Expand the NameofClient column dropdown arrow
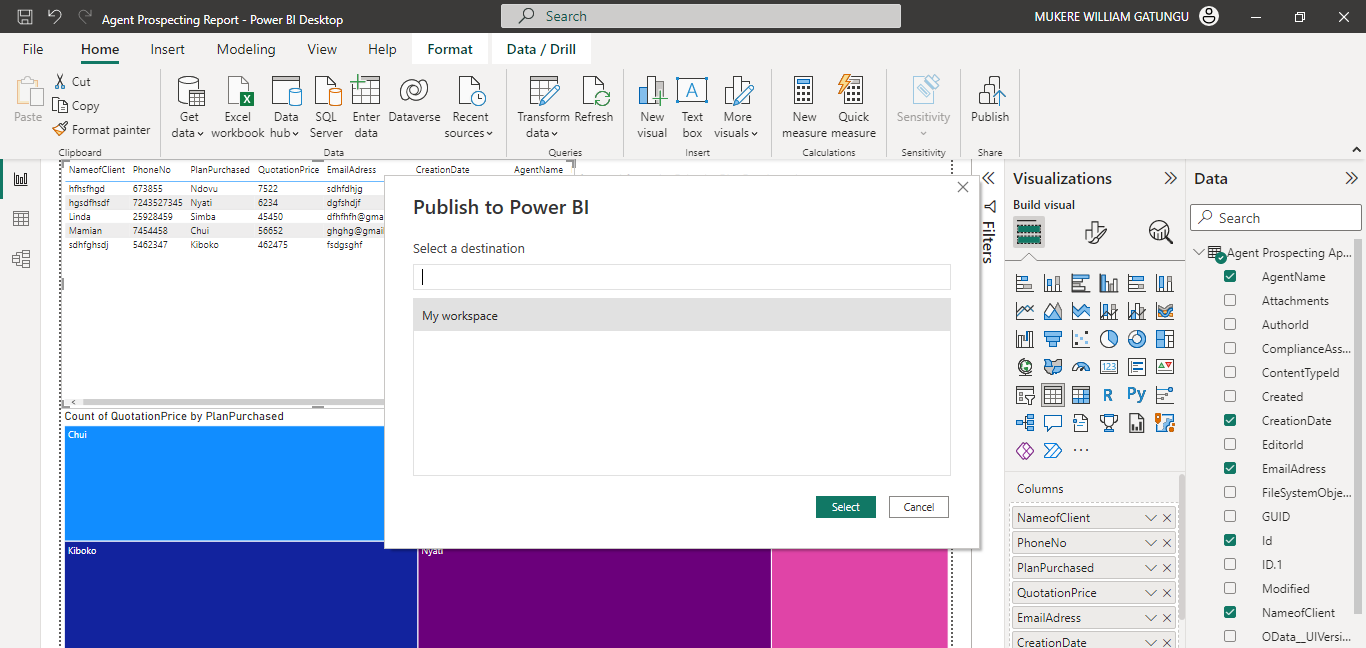 click(1150, 518)
